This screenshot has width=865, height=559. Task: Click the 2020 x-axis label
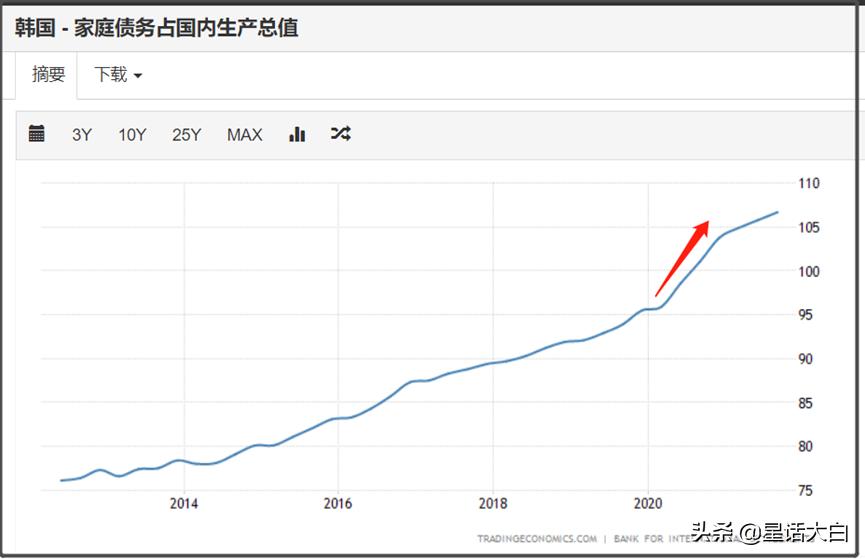click(648, 503)
